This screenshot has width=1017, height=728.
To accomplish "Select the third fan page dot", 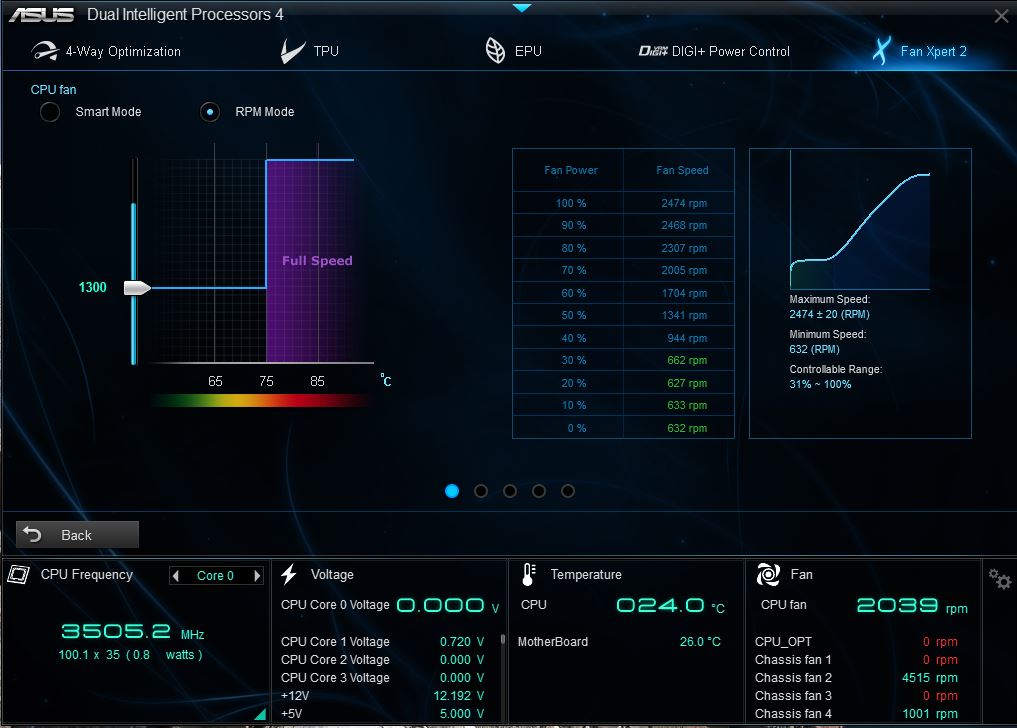I will coord(510,491).
